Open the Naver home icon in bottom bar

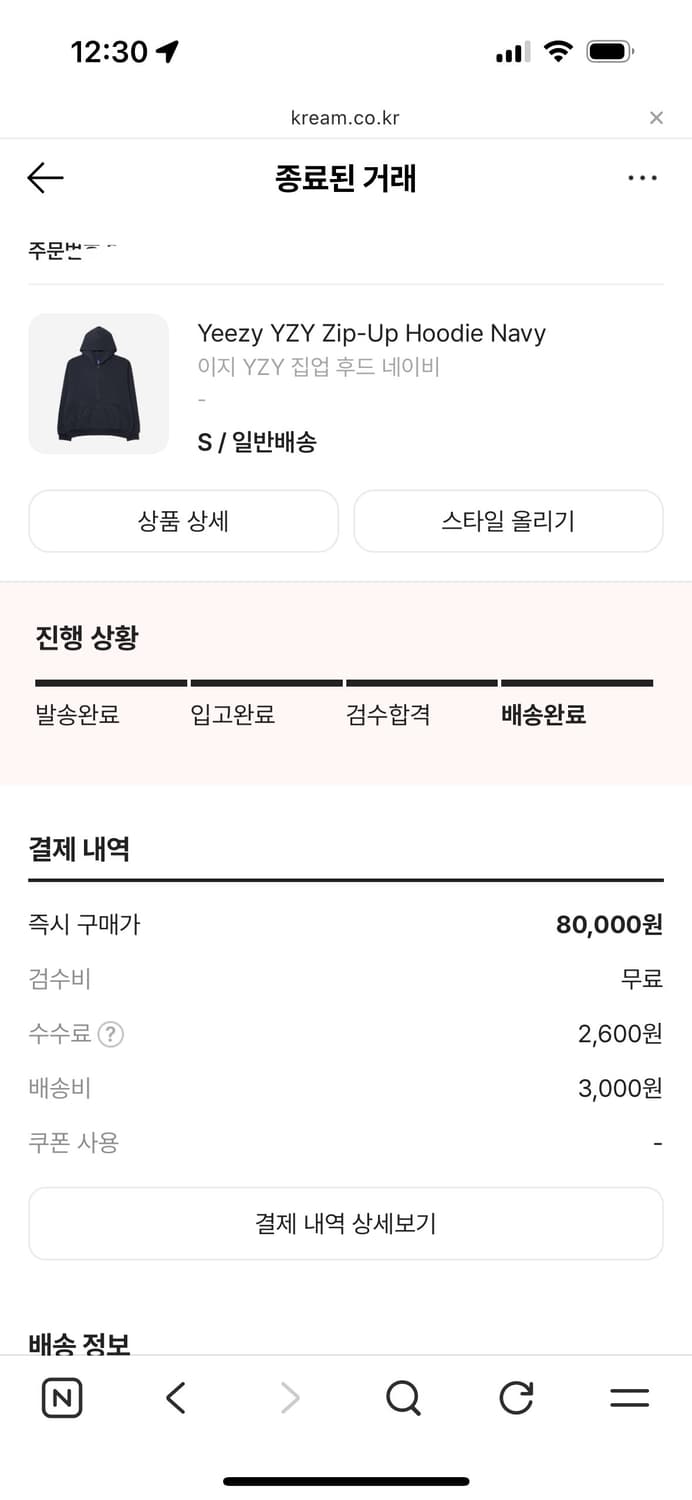coord(61,1397)
